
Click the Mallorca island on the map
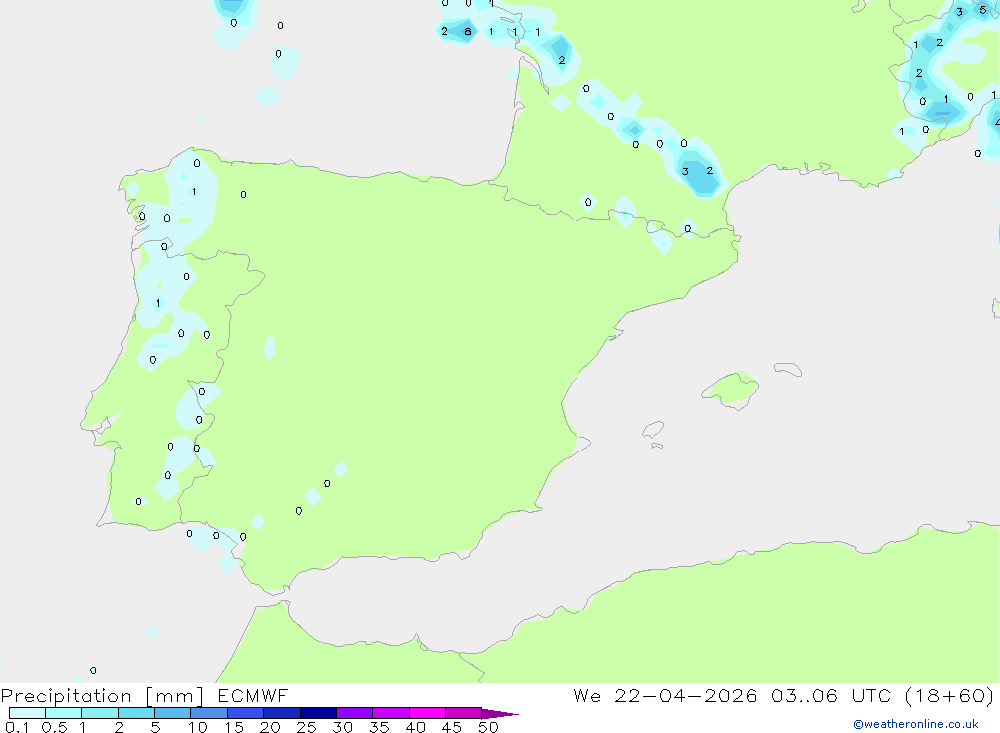pyautogui.click(x=731, y=389)
